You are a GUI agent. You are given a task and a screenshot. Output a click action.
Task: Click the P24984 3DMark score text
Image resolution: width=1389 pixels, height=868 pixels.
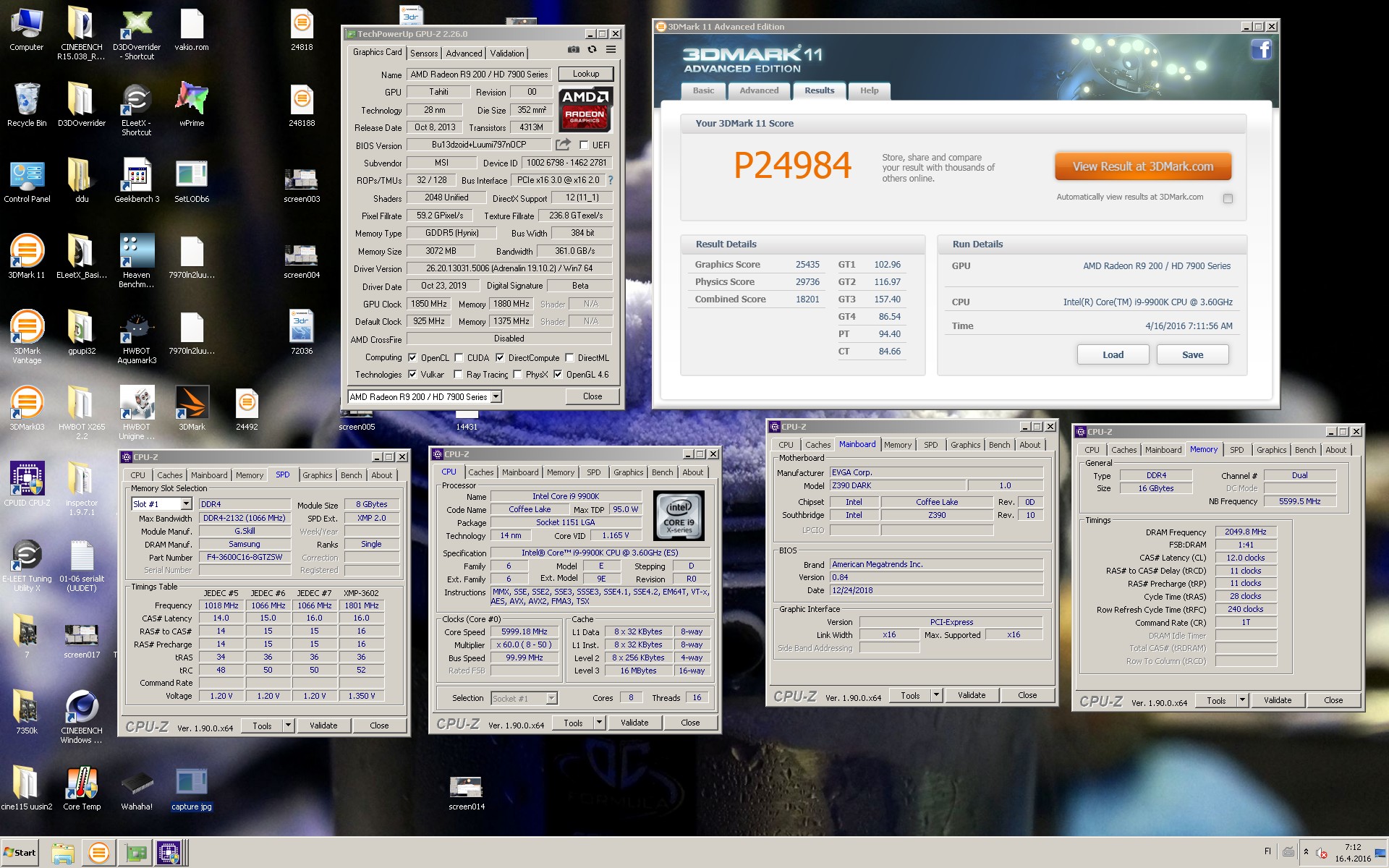point(792,166)
